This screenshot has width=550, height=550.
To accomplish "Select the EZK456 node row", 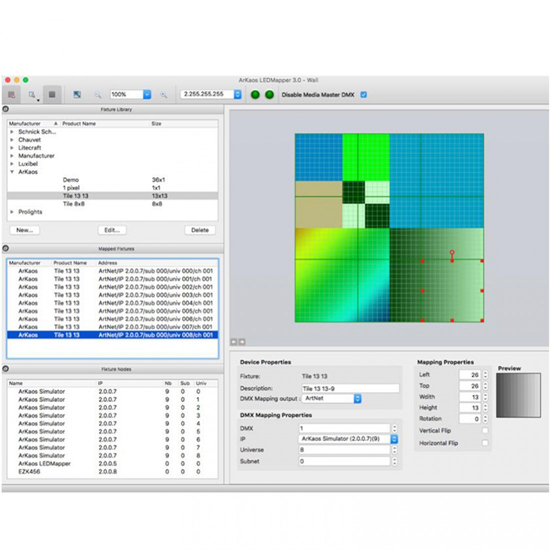I will 112,471.
